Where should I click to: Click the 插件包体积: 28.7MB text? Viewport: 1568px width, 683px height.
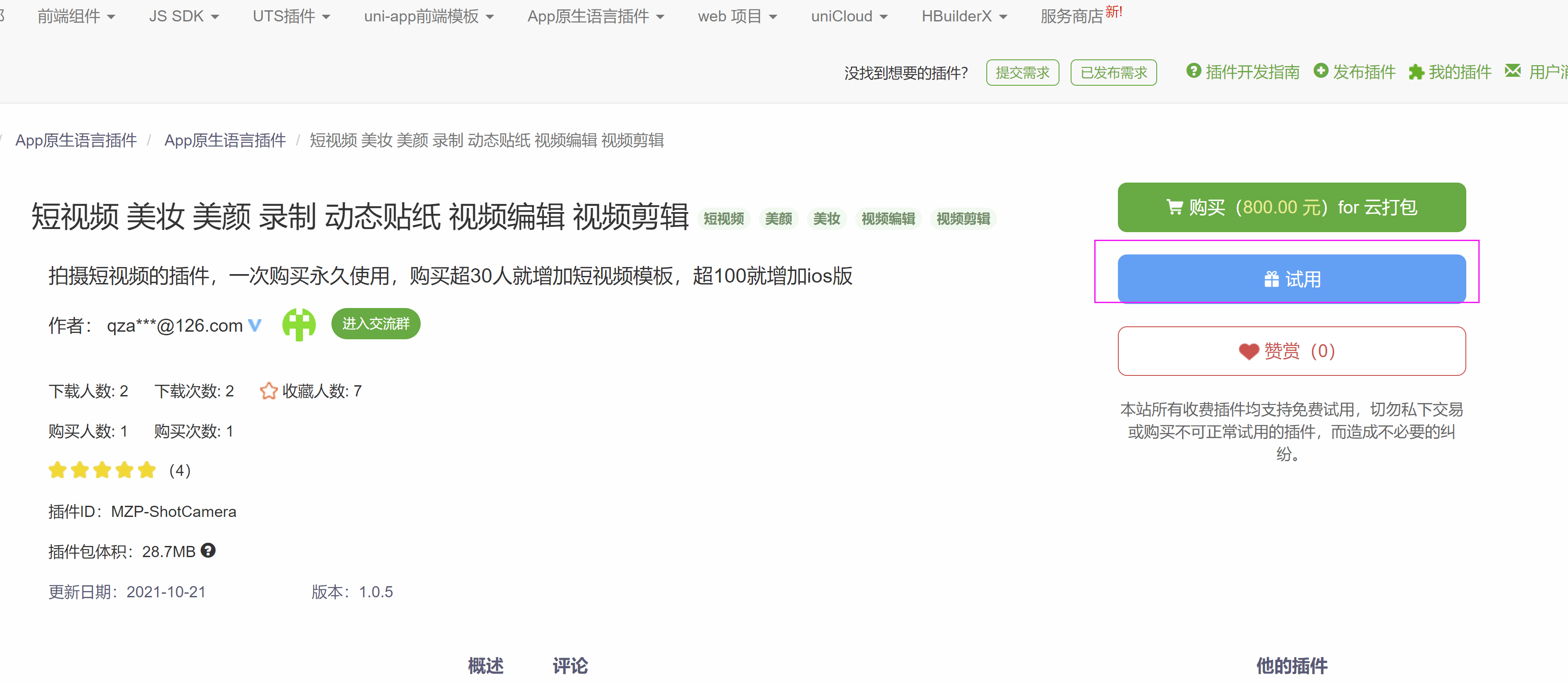122,551
